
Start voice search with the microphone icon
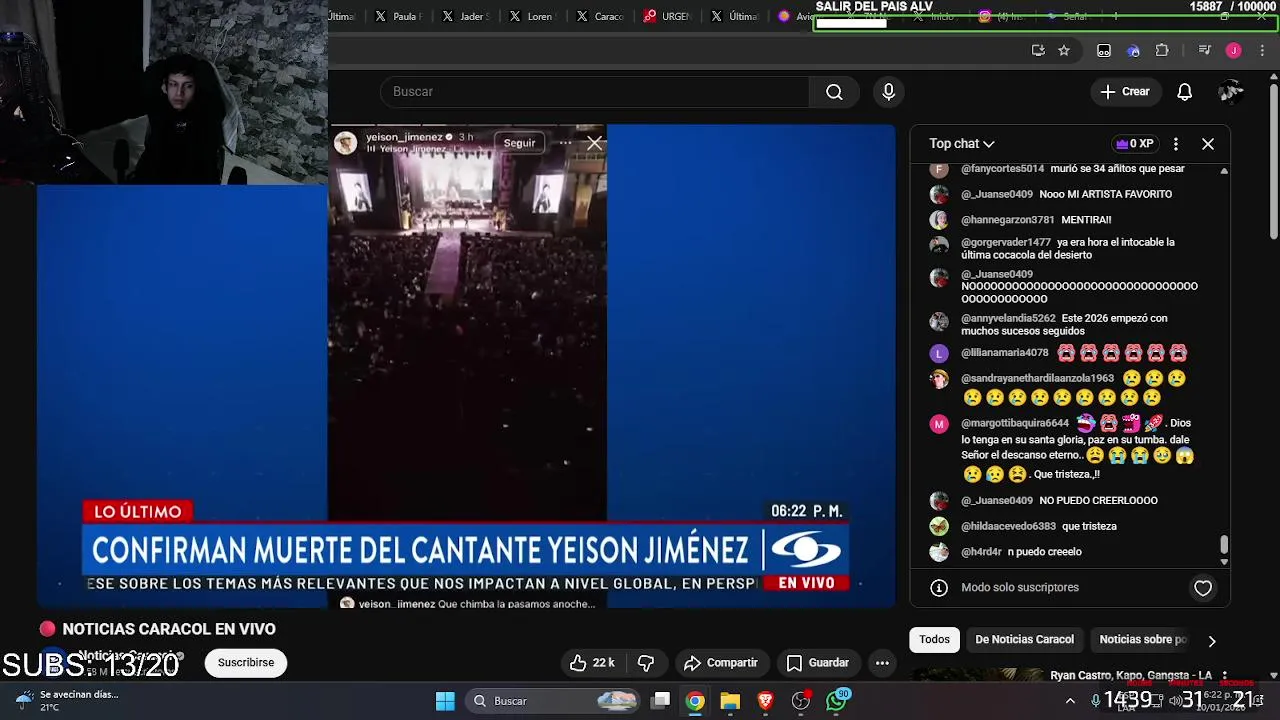[888, 92]
